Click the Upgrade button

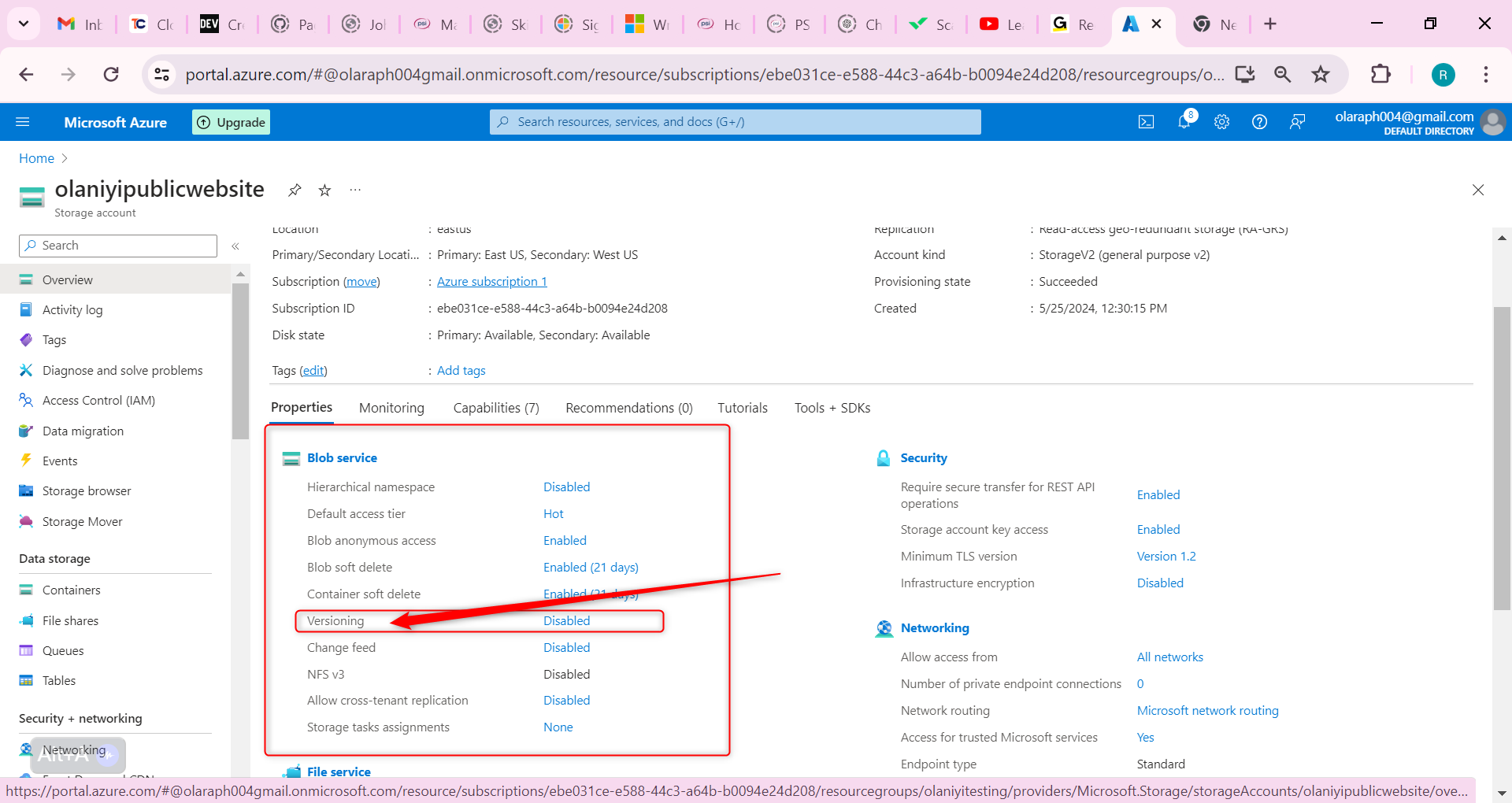(x=231, y=122)
